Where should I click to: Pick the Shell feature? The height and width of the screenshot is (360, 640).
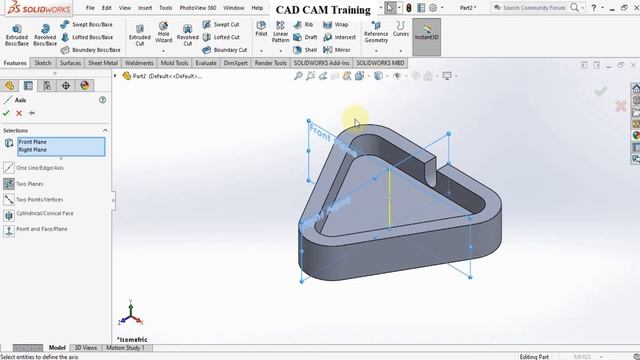point(305,50)
